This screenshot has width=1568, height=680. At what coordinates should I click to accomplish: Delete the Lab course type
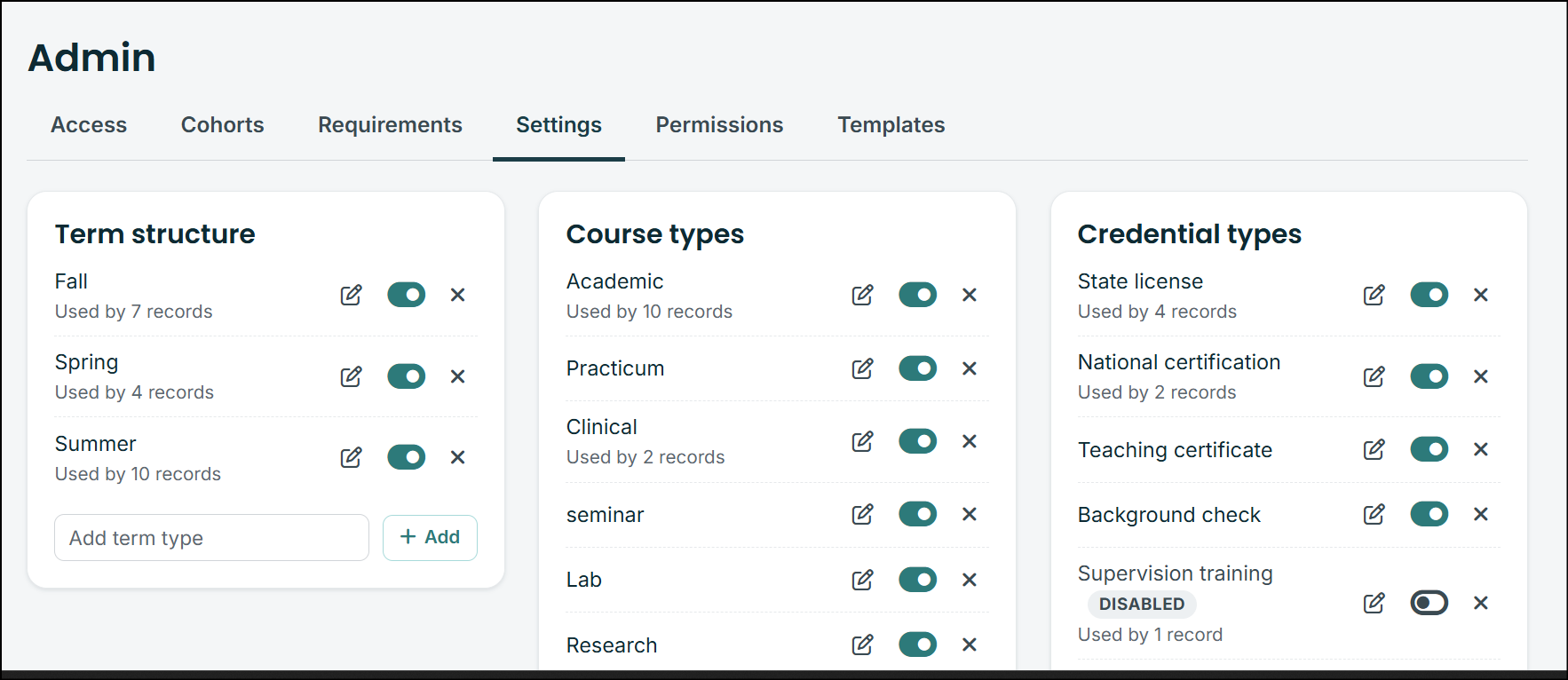(x=970, y=580)
